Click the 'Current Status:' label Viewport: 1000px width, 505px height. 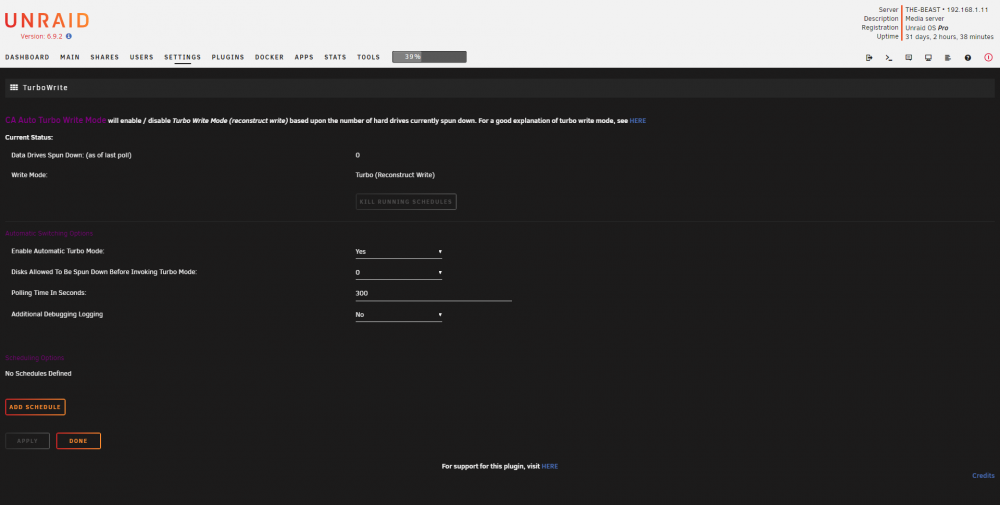29,137
